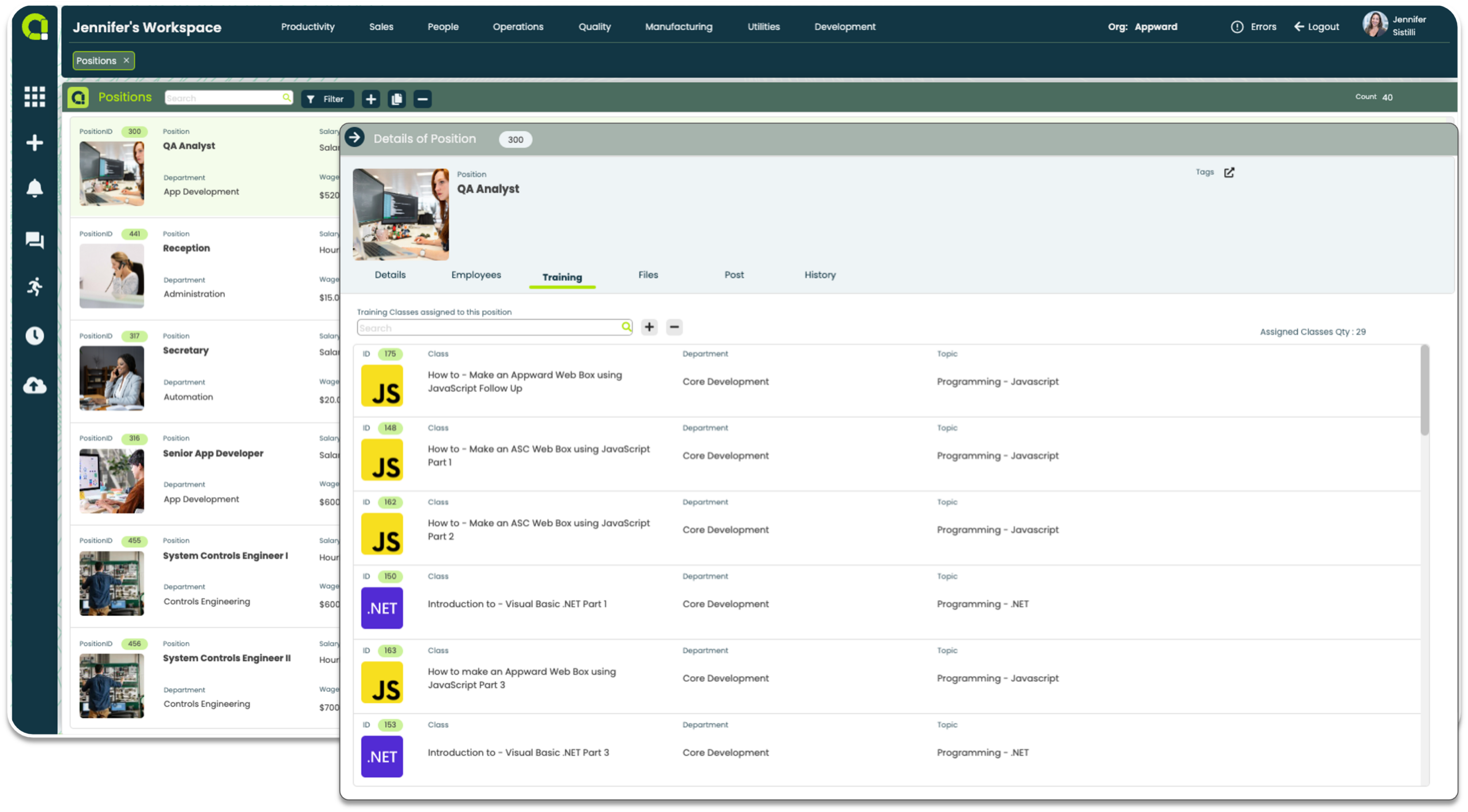Open the Development menu

[845, 26]
